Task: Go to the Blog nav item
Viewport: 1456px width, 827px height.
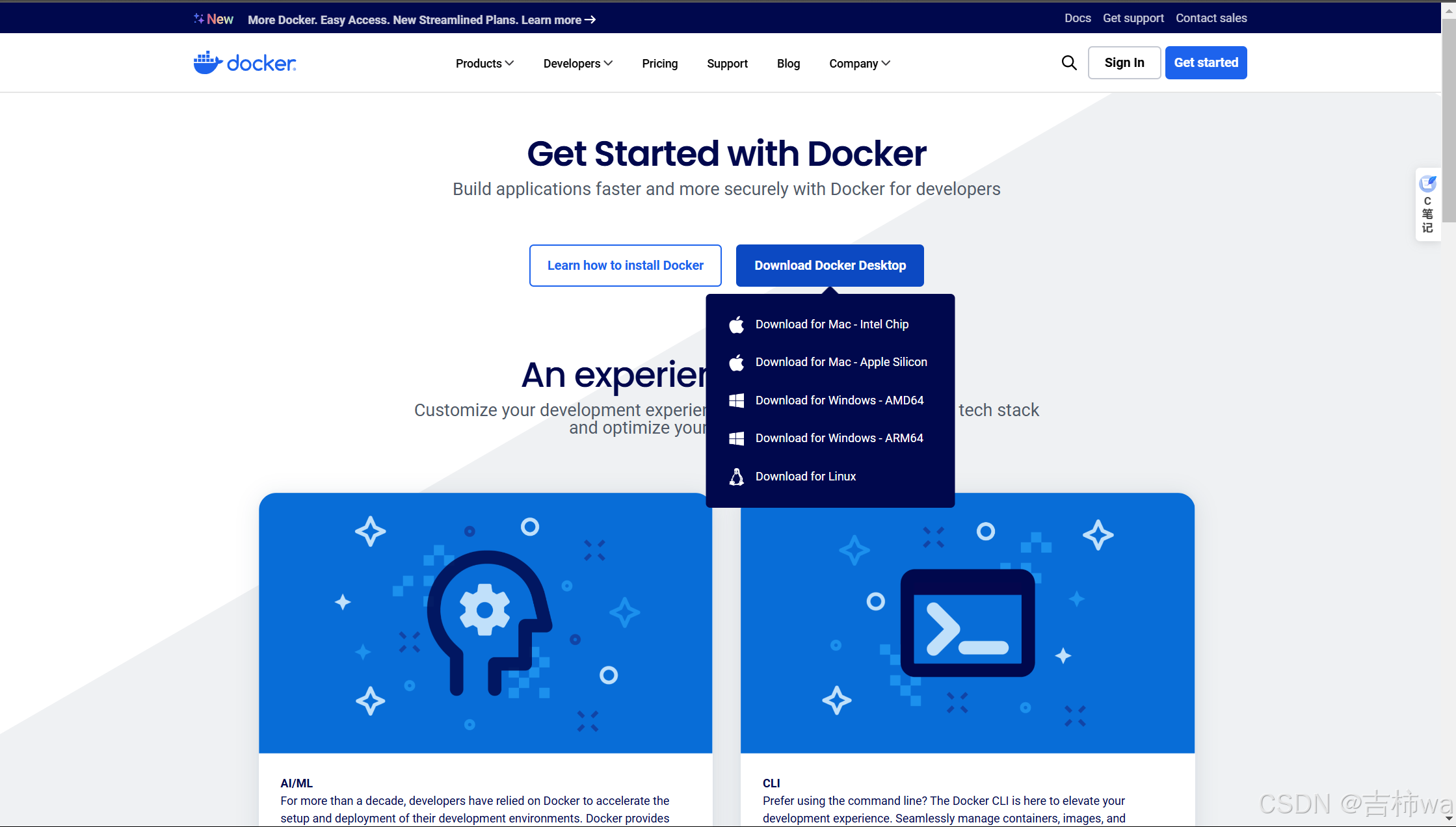Action: [x=788, y=63]
